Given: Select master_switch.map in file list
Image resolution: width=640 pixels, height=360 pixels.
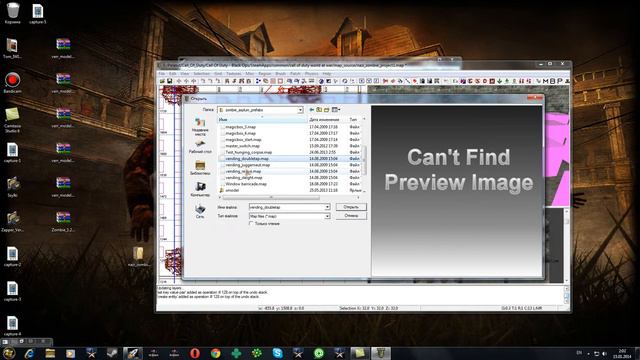Looking at the screenshot, I should 242,146.
